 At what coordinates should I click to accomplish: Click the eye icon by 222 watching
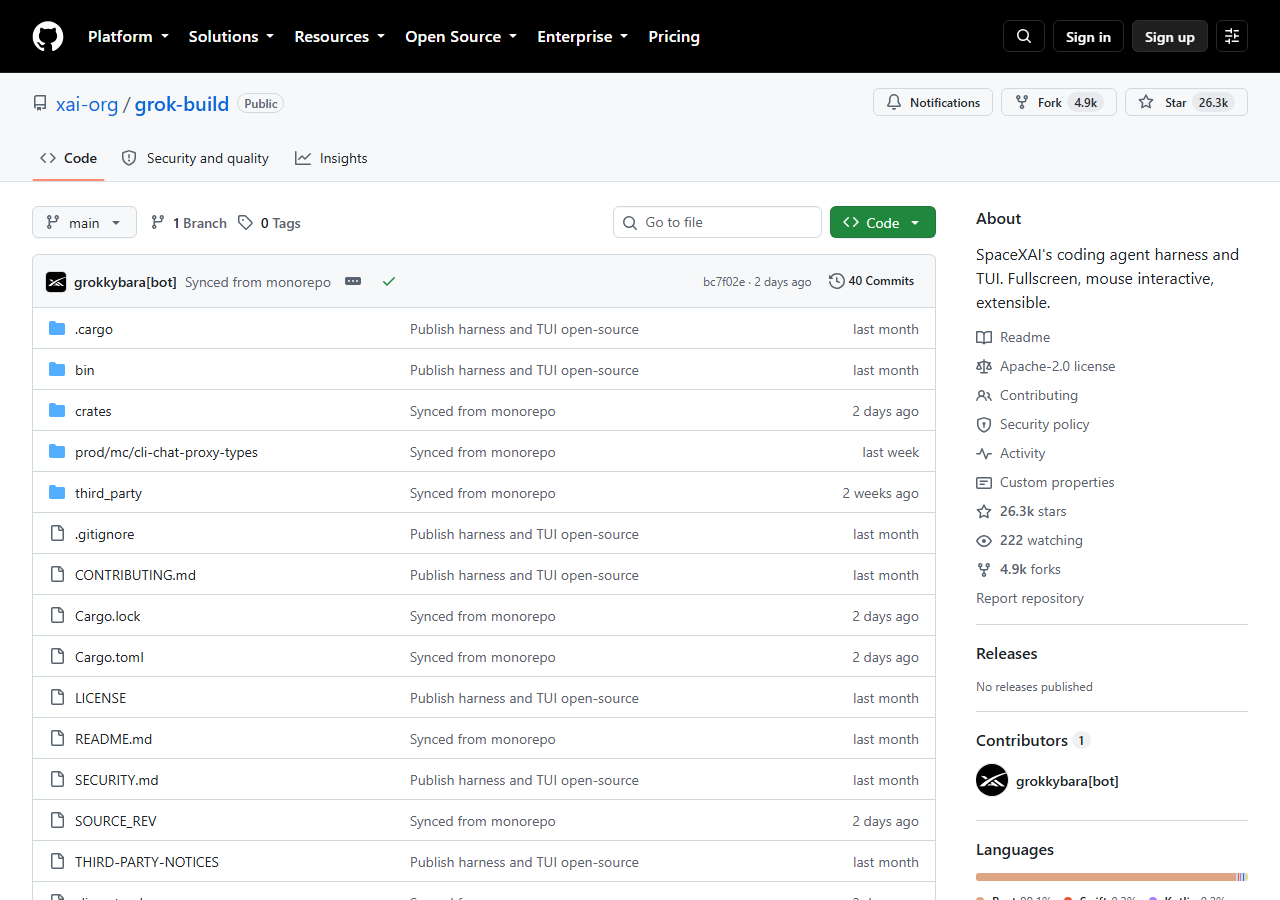(x=984, y=540)
